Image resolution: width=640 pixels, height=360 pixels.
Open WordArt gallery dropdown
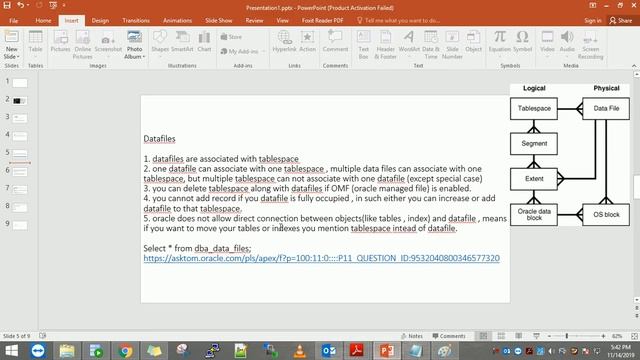pos(409,56)
